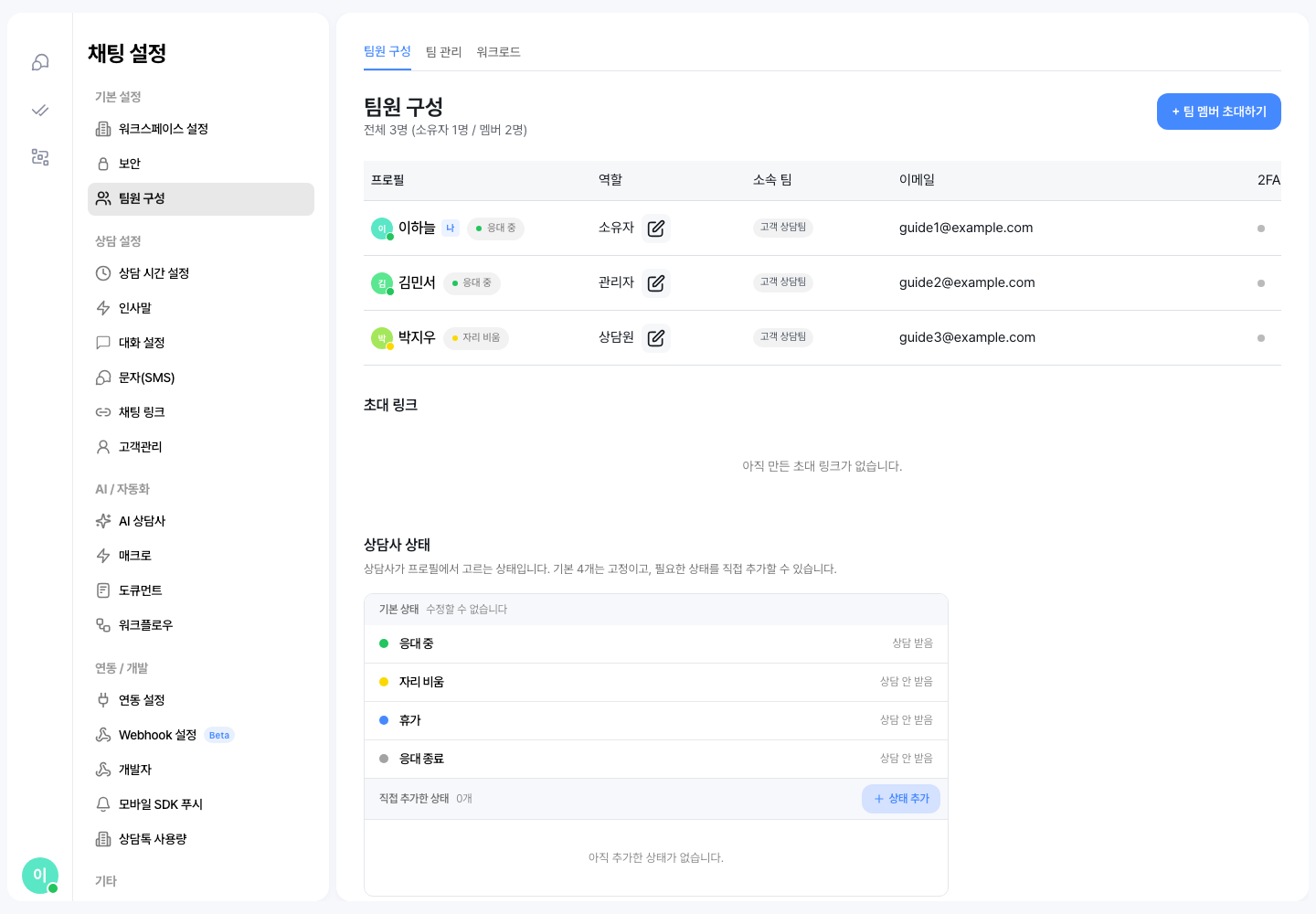
Task: Select the 팀원 구성 tab
Action: pyautogui.click(x=387, y=52)
